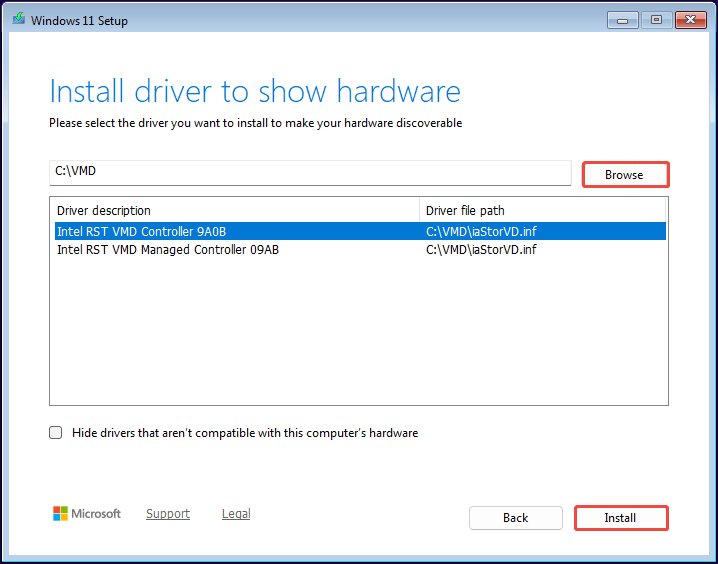Click the Microsoft logo
This screenshot has width=718, height=564.
(87, 514)
